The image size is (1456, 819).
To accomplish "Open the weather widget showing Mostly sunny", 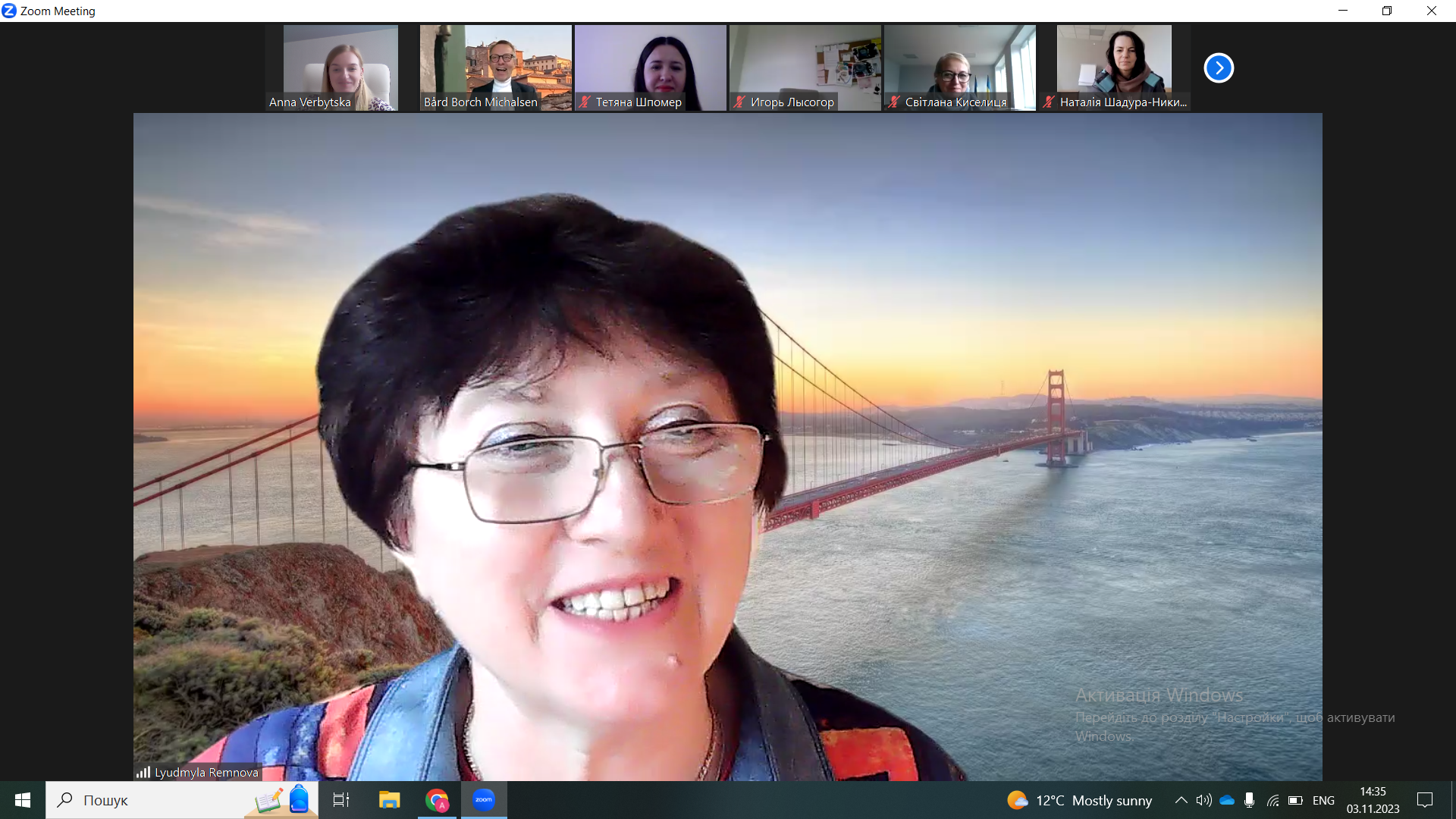I will pyautogui.click(x=1079, y=800).
